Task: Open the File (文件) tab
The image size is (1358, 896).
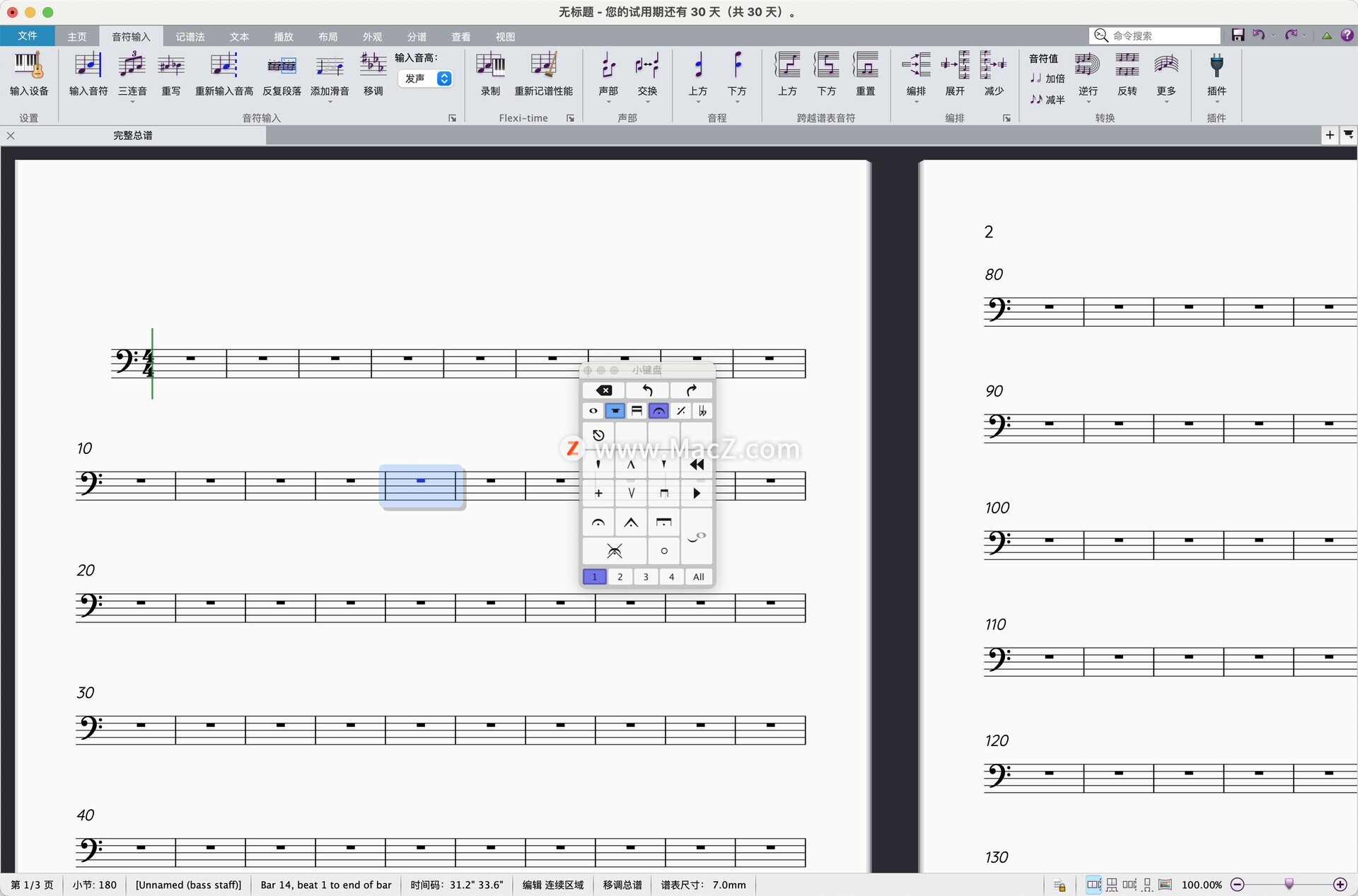Action: click(x=27, y=35)
